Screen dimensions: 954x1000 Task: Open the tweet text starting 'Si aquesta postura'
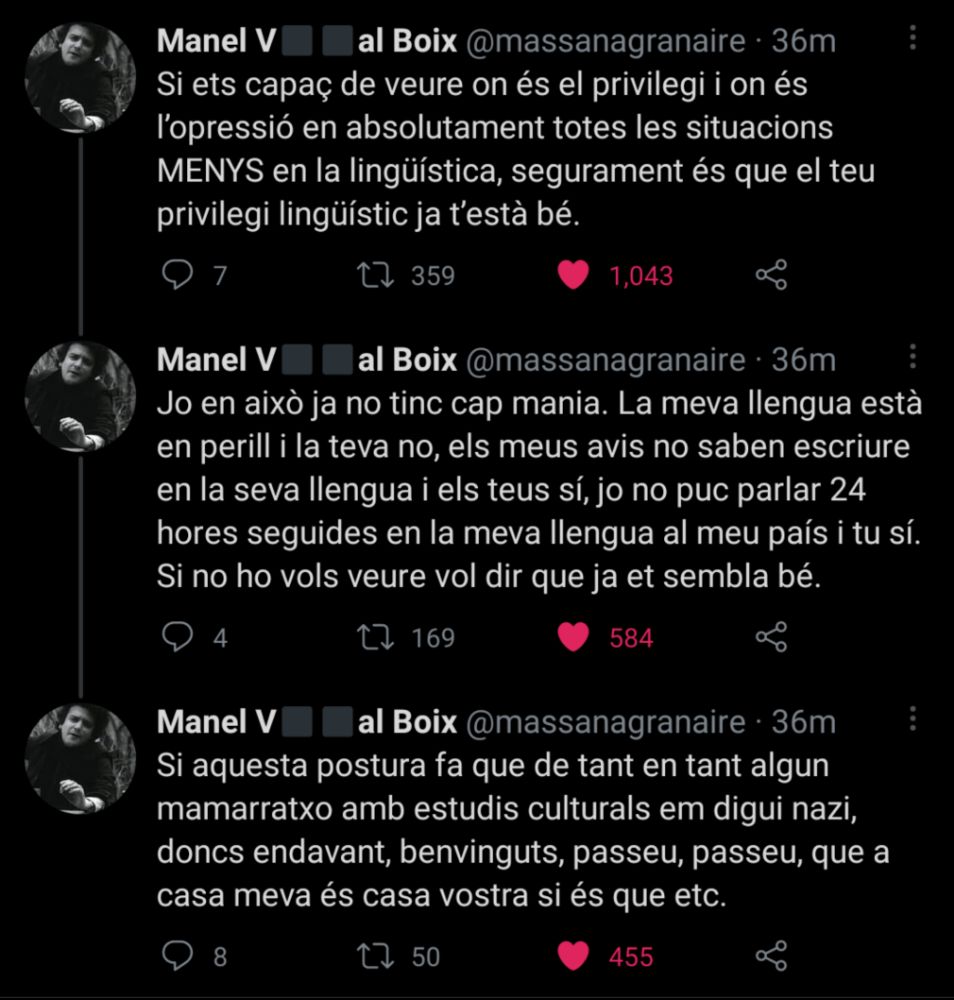pos(523,830)
